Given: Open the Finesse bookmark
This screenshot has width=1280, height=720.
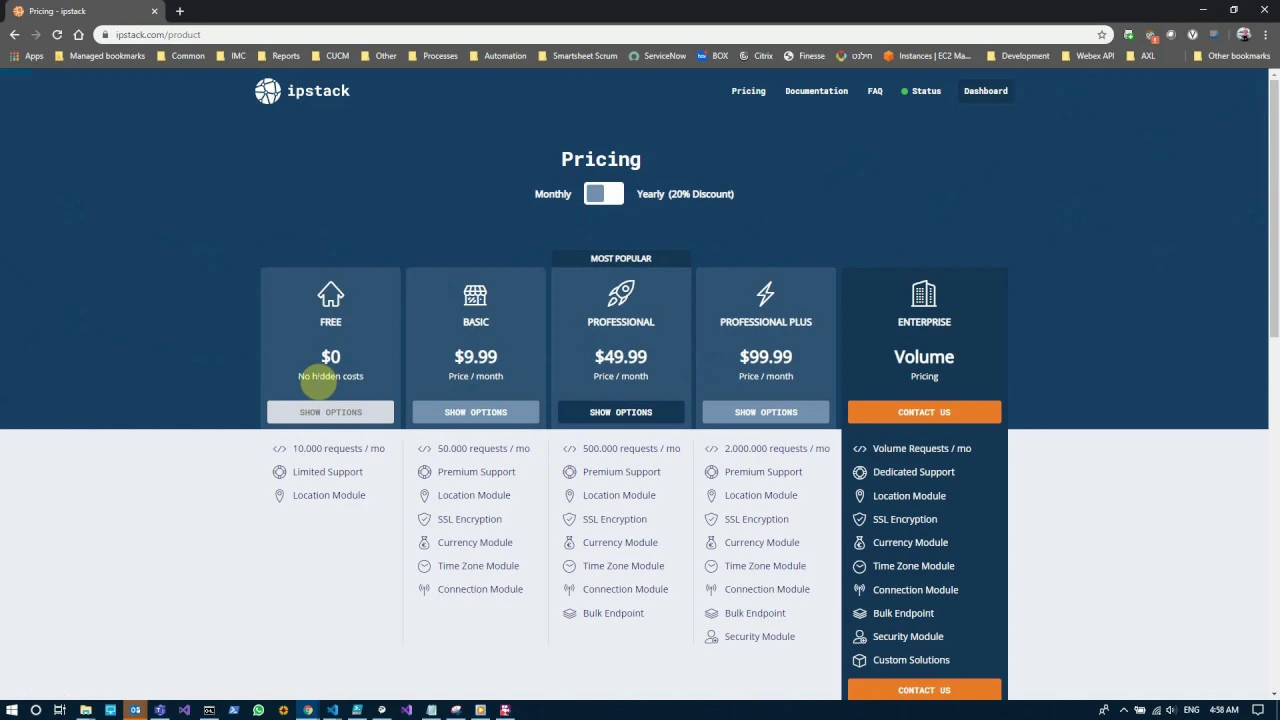Looking at the screenshot, I should tap(804, 56).
